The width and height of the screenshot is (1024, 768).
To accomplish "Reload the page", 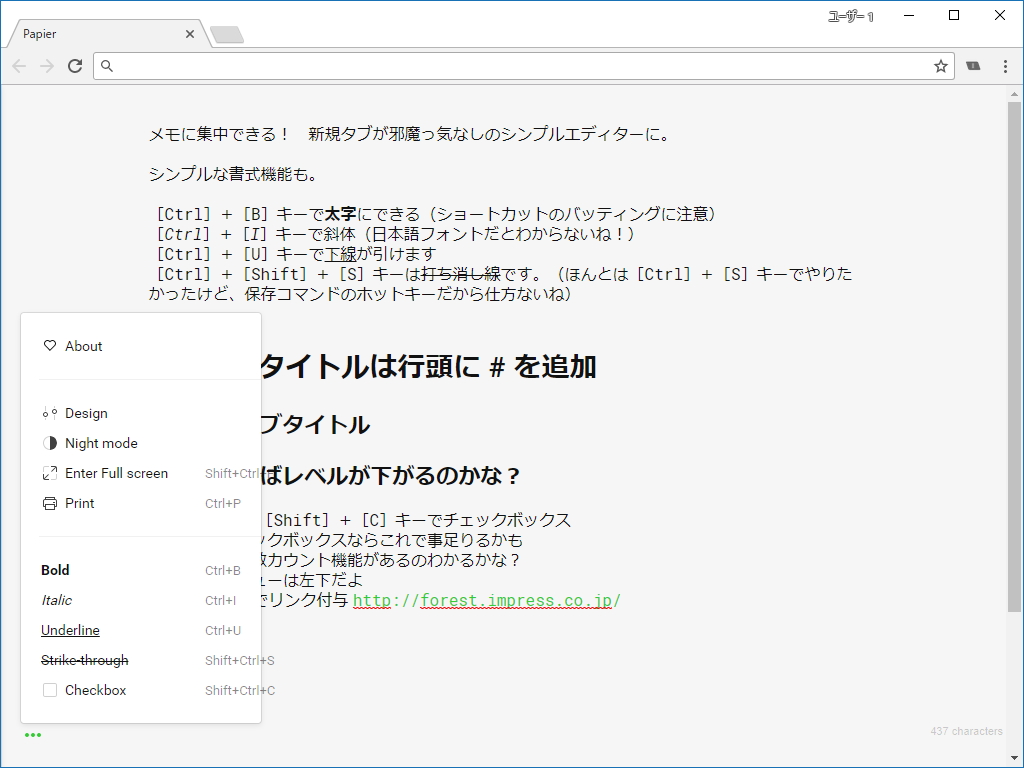I will tap(75, 66).
